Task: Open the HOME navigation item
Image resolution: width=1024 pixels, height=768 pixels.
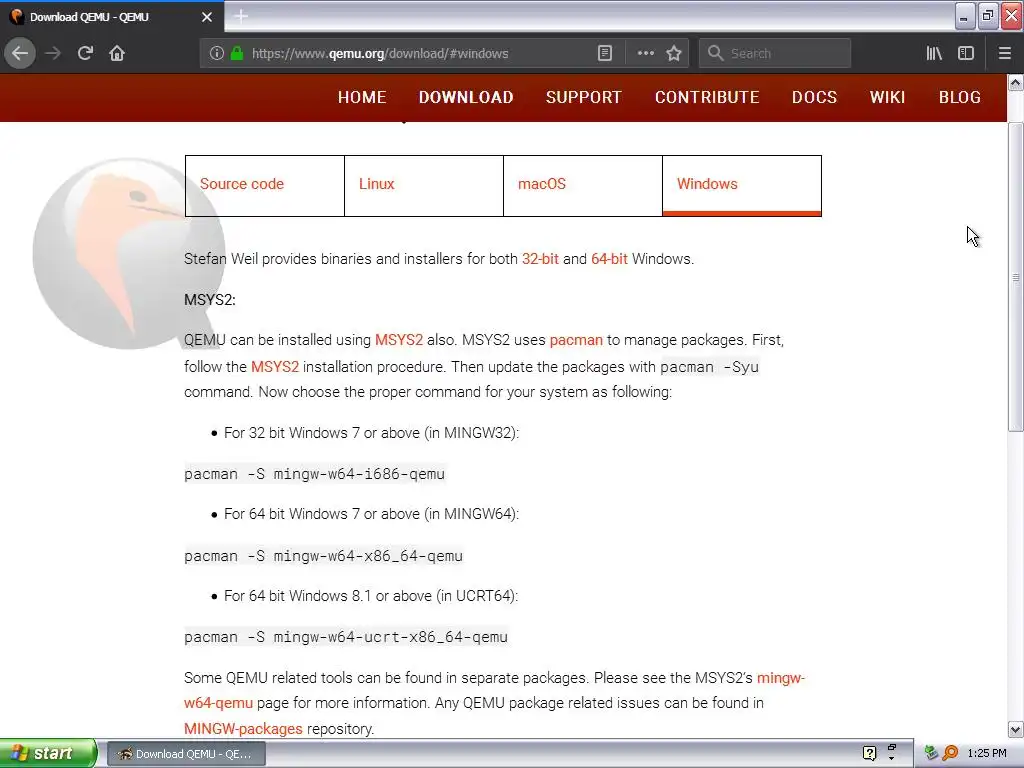Action: point(362,97)
